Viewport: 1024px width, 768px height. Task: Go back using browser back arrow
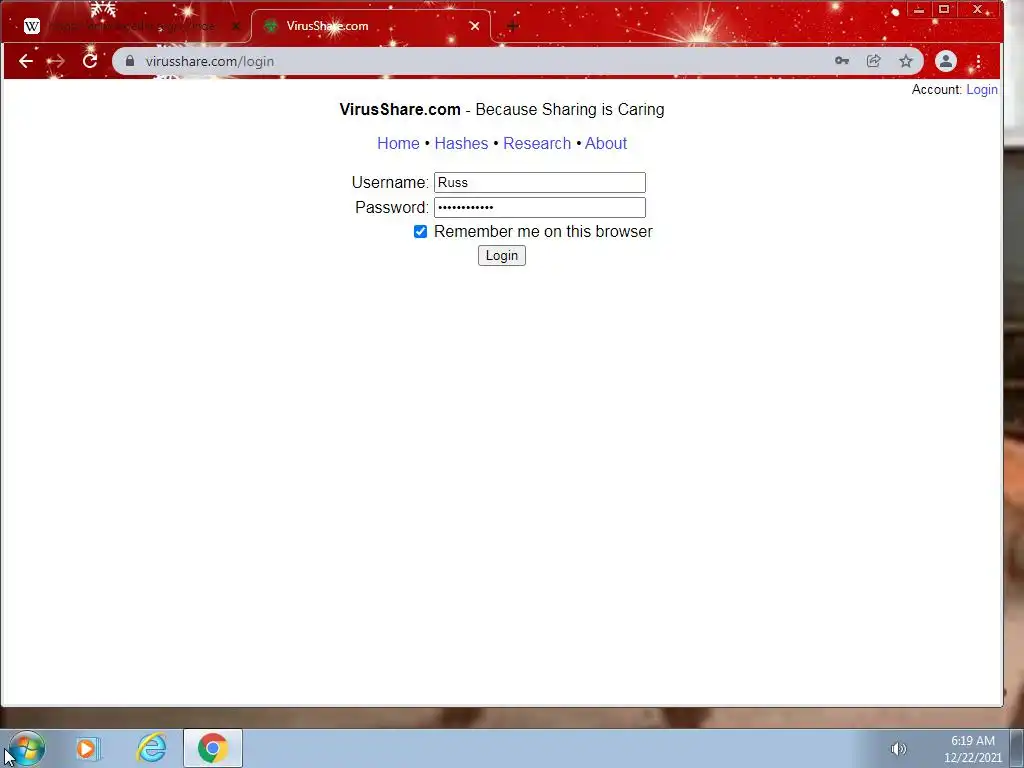[x=25, y=61]
